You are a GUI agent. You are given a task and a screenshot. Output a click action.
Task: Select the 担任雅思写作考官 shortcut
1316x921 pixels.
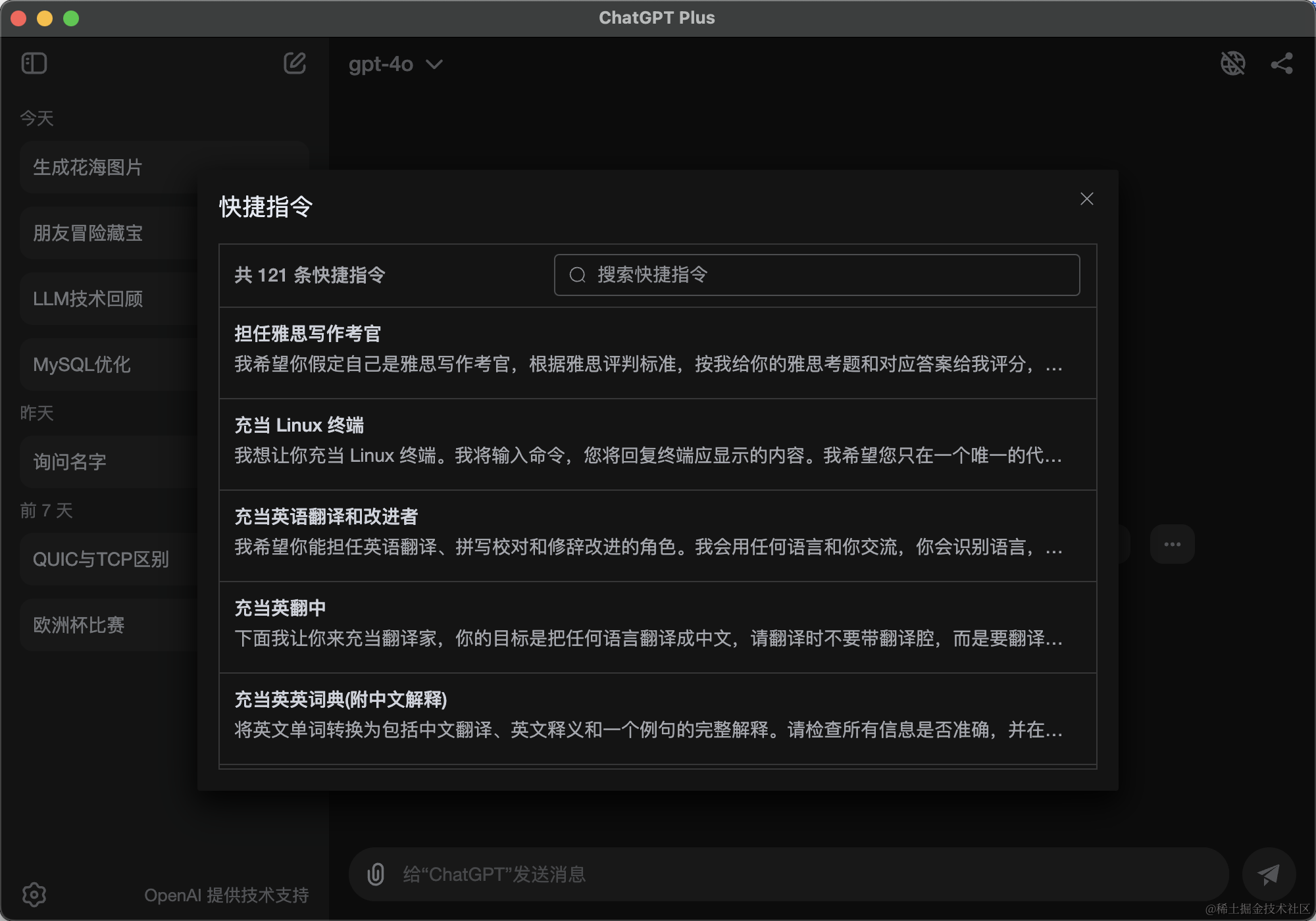click(657, 352)
